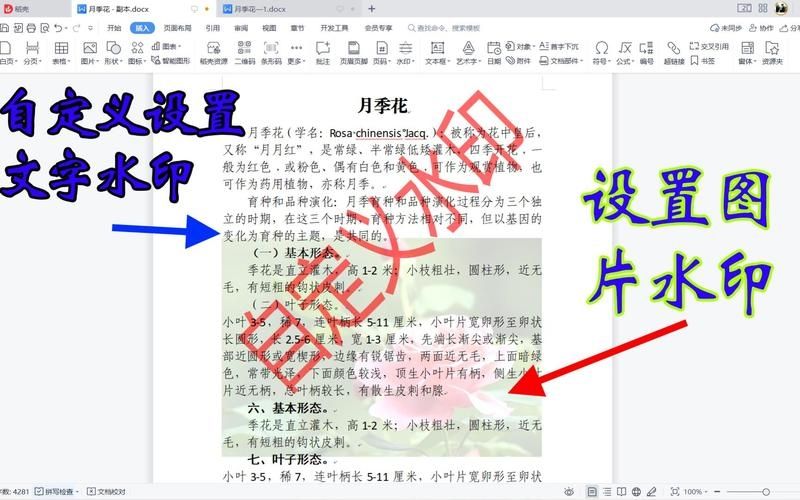Open the 图表 chart dropdown

166,46
